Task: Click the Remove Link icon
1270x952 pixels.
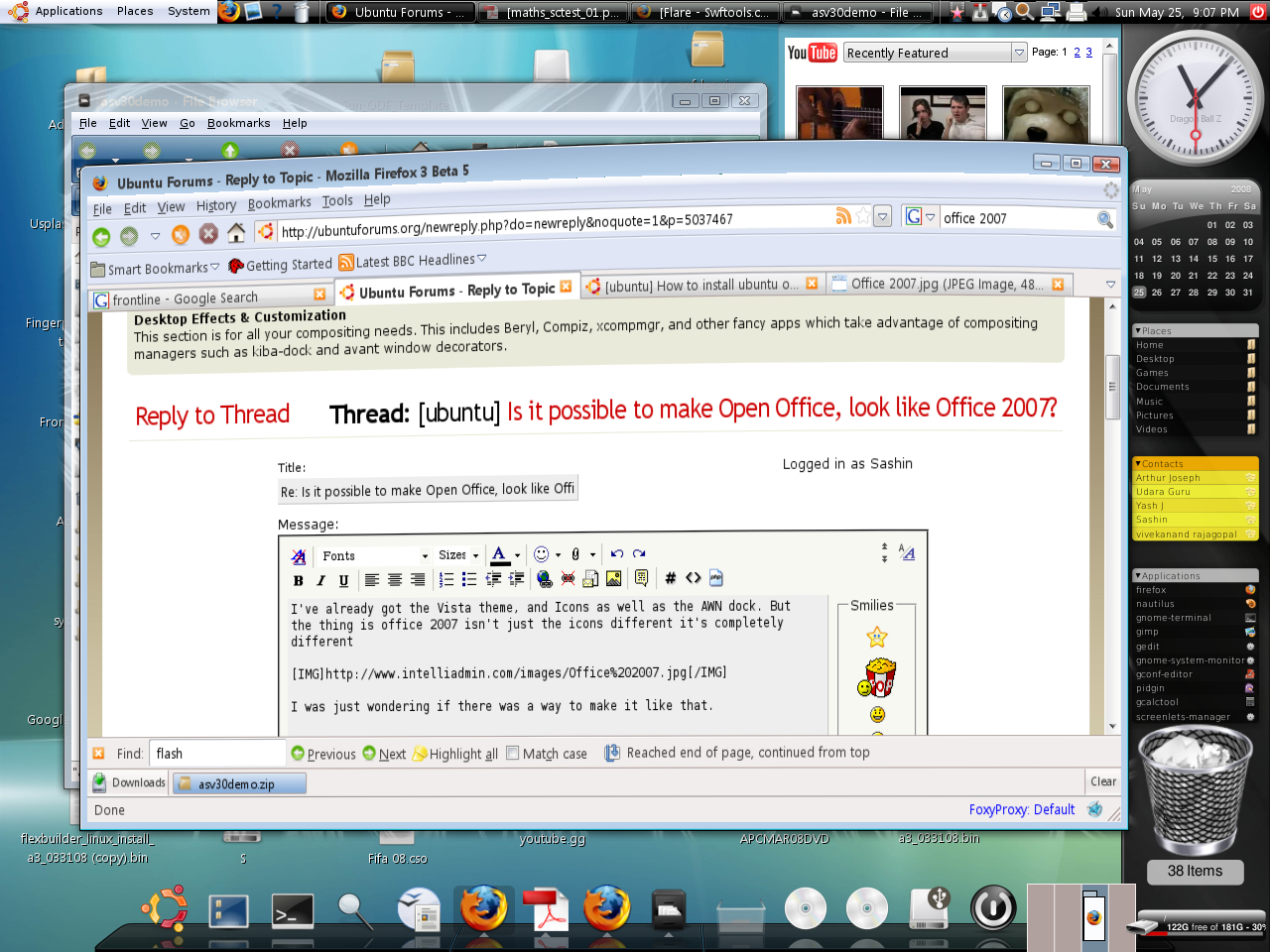Action: point(568,578)
